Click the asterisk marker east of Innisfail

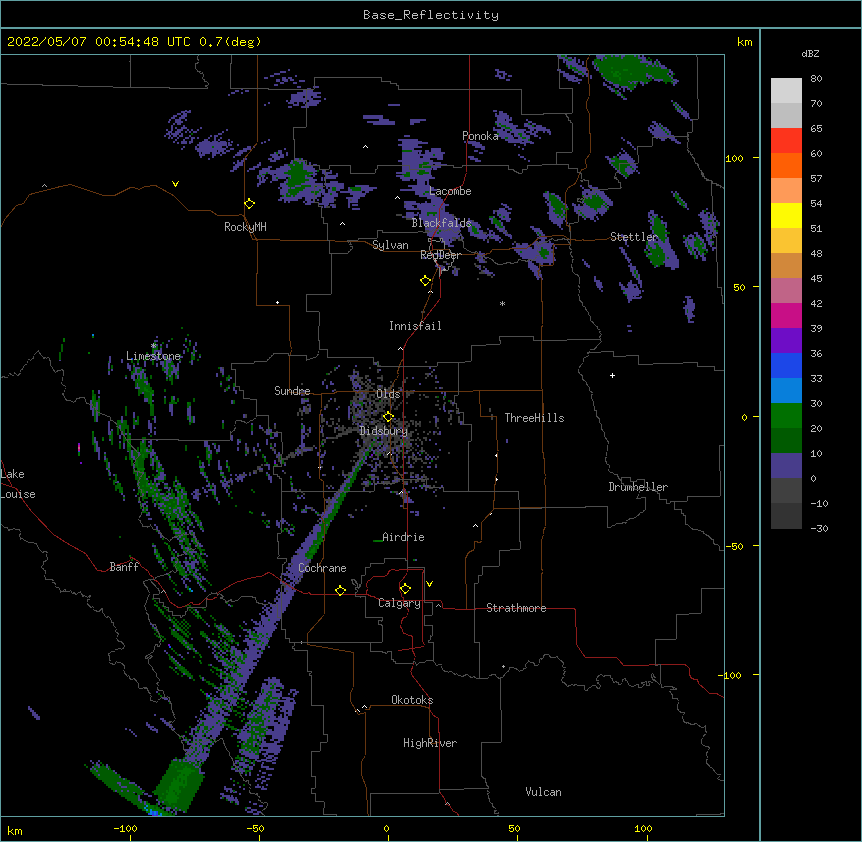(502, 304)
